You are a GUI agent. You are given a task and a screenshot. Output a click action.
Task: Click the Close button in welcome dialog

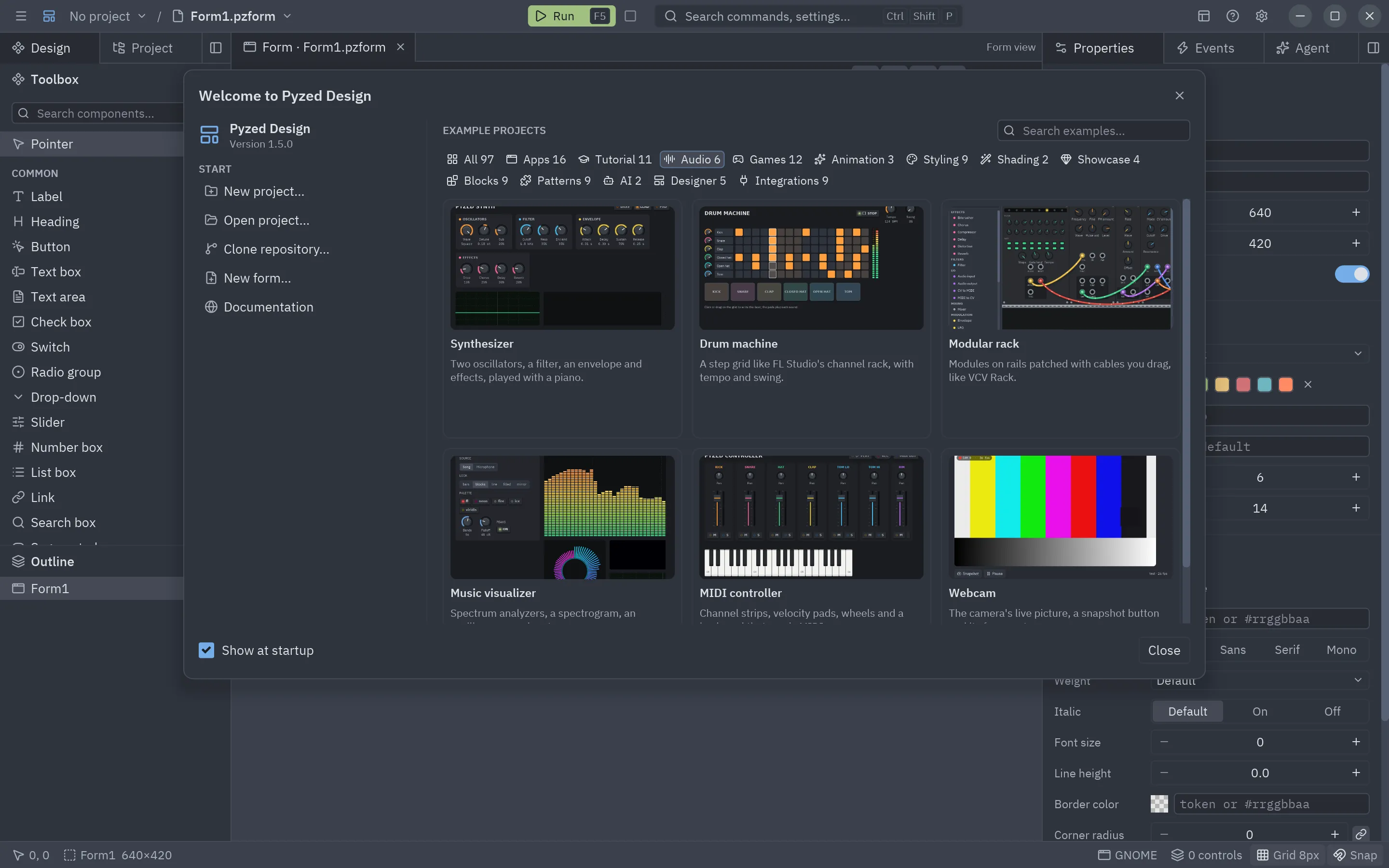coord(1164,650)
